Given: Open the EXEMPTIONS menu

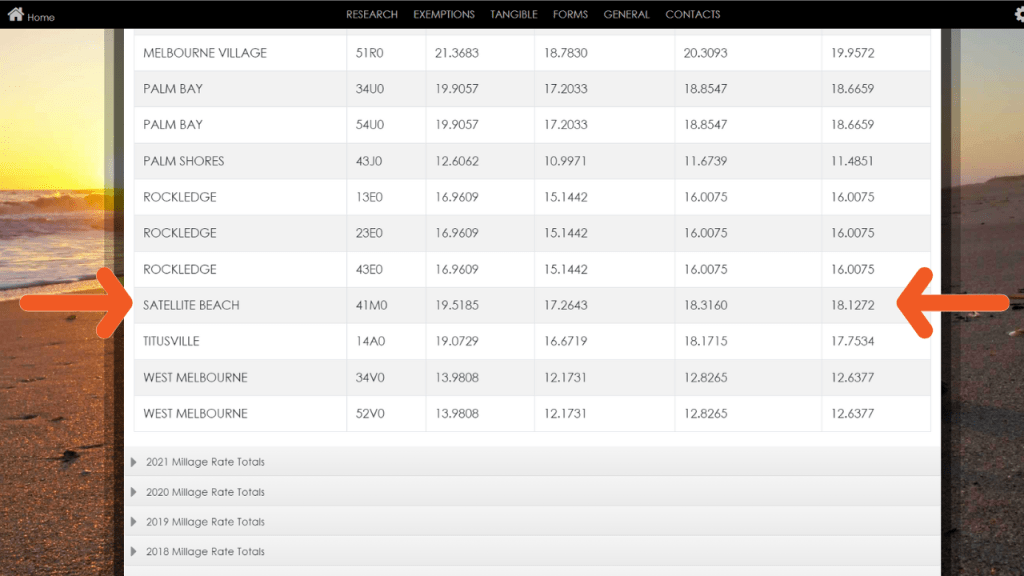Looking at the screenshot, I should pos(444,15).
